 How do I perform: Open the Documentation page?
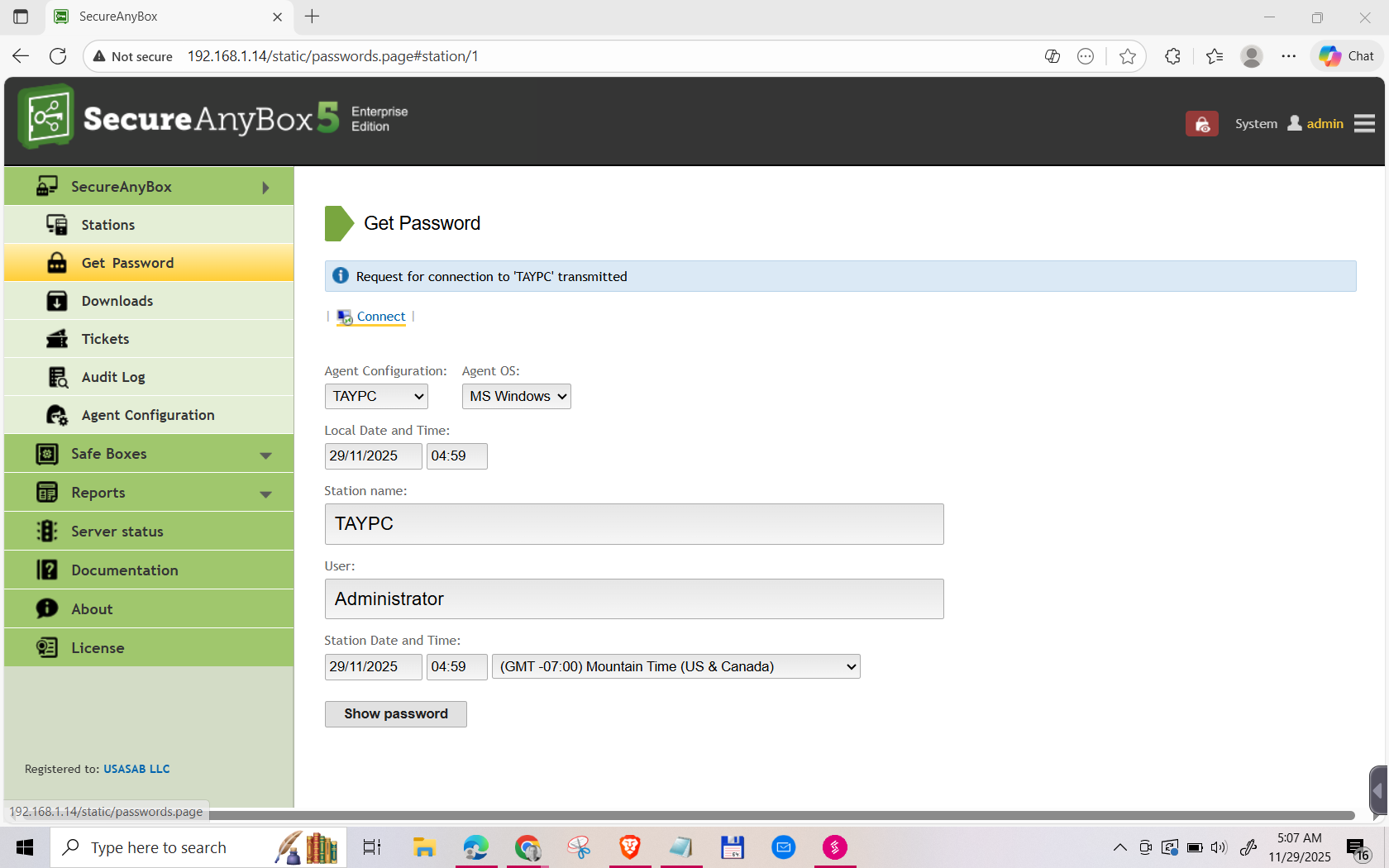(149, 570)
